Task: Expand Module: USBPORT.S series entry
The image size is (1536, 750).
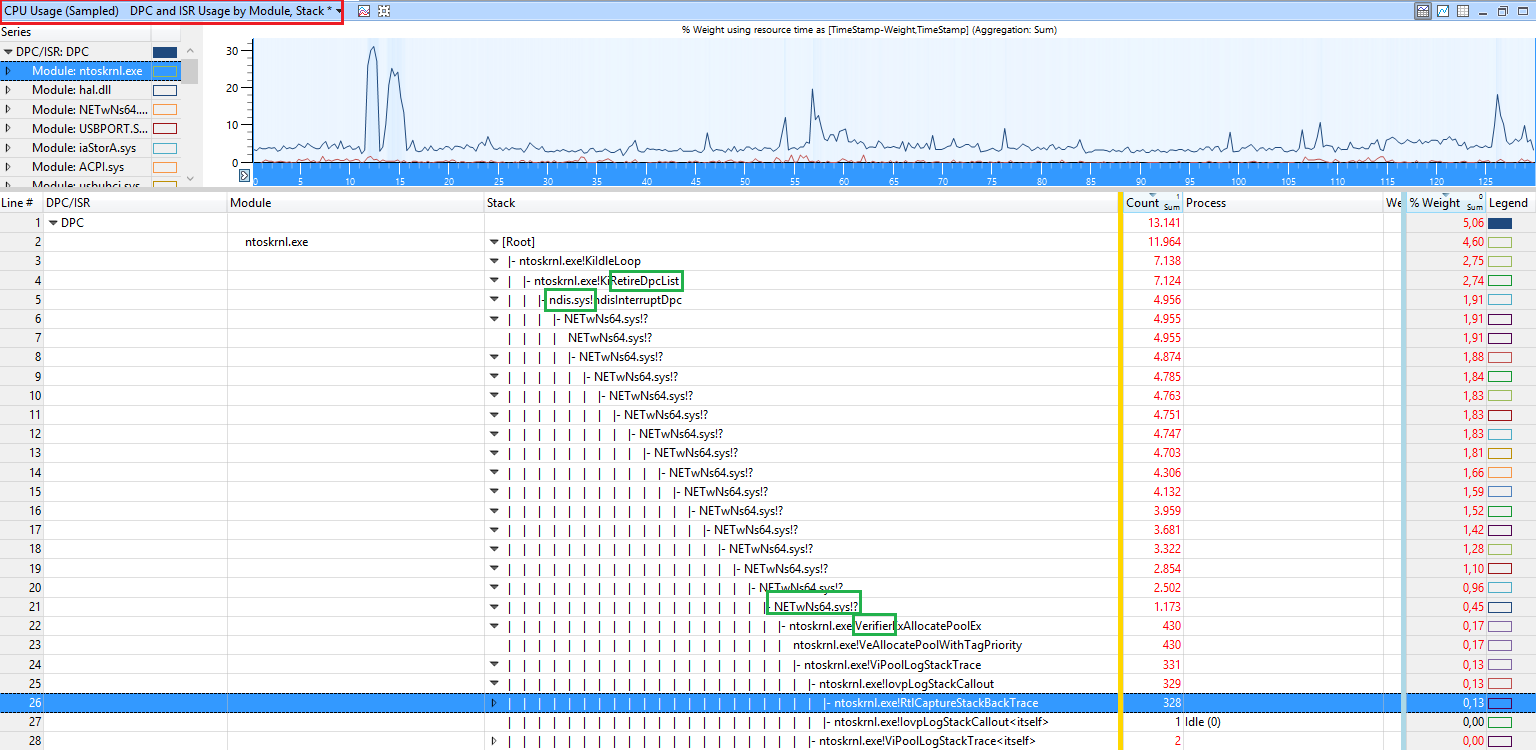Action: click(8, 128)
